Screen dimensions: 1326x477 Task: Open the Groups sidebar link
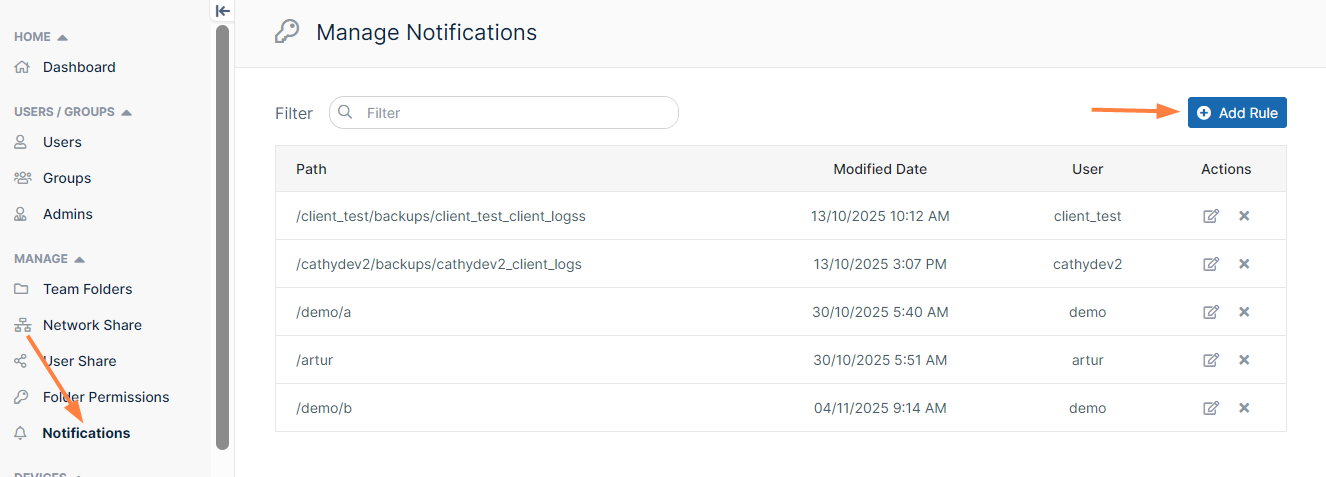coord(67,178)
